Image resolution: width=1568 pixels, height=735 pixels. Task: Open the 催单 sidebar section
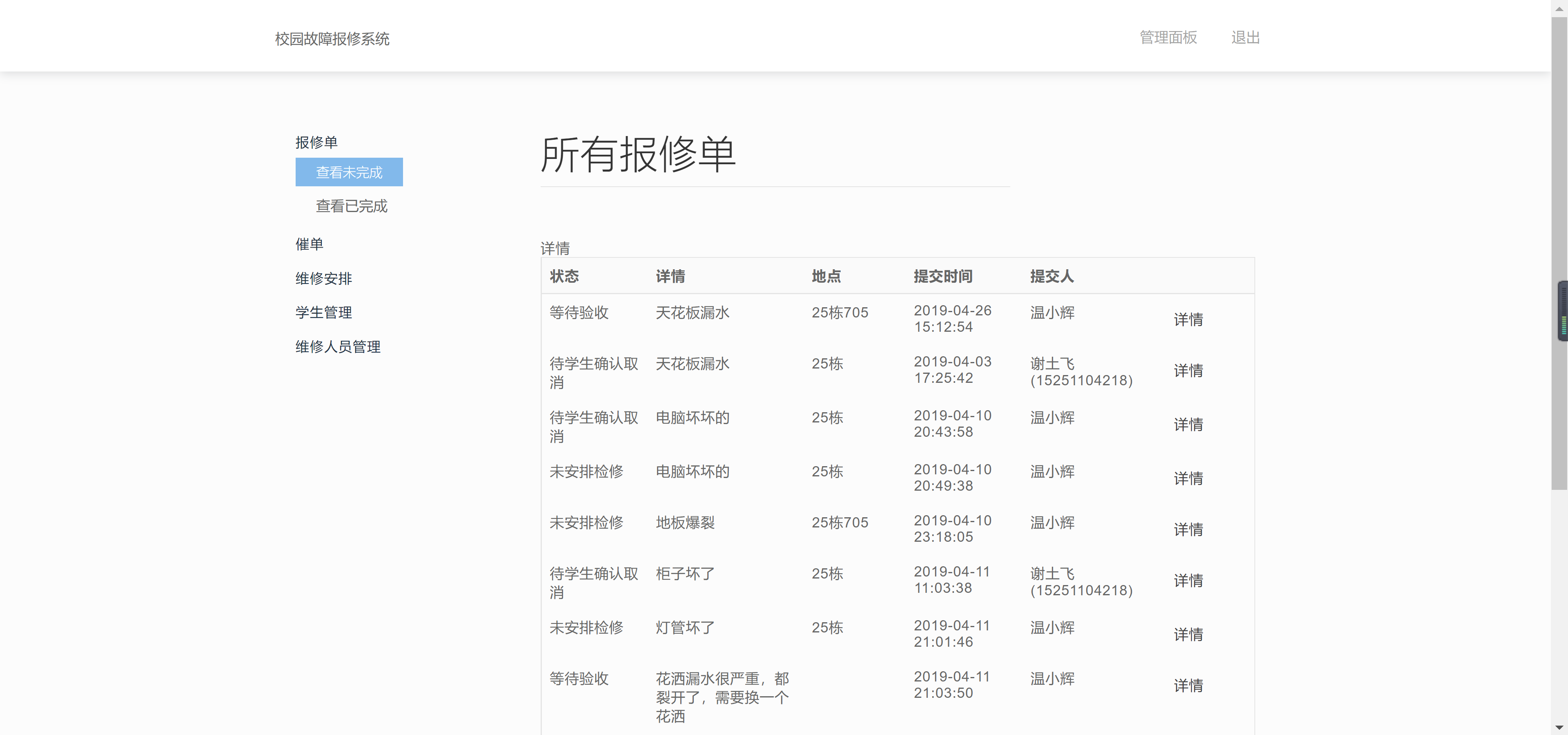pos(309,244)
